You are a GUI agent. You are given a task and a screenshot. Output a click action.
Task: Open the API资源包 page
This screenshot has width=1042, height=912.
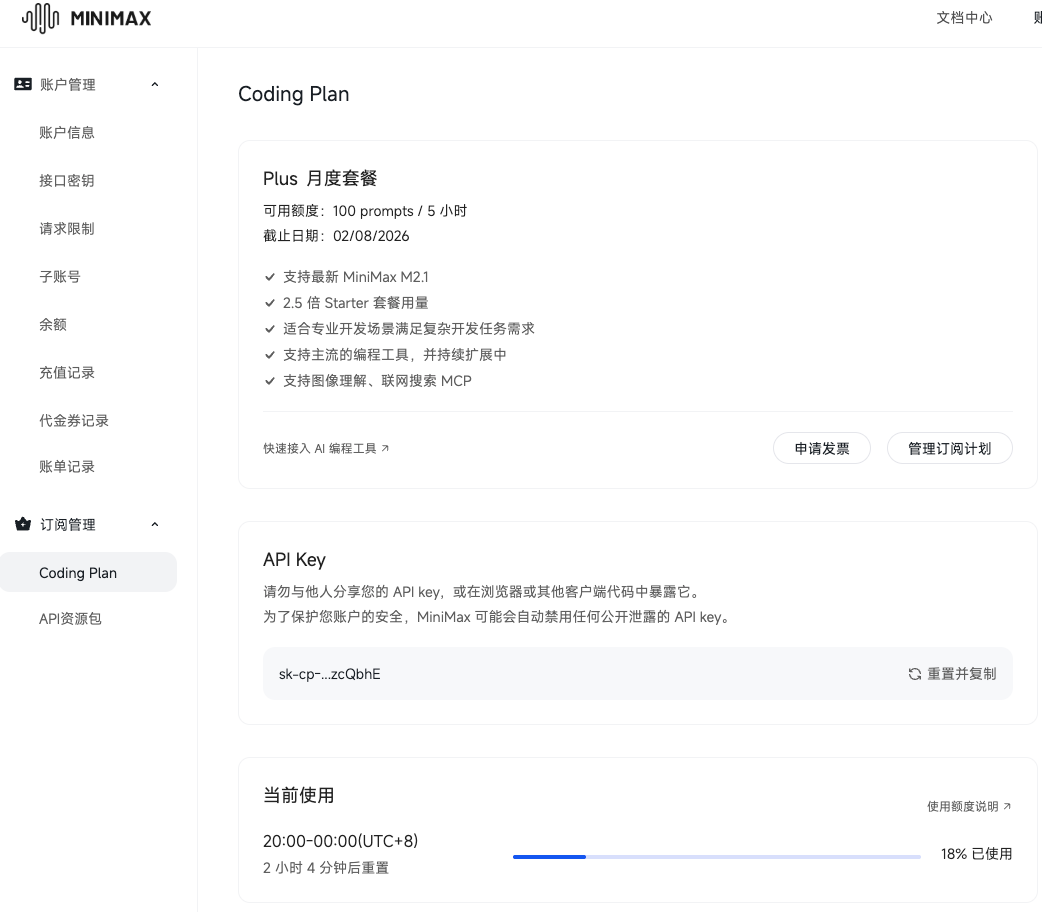click(70, 619)
